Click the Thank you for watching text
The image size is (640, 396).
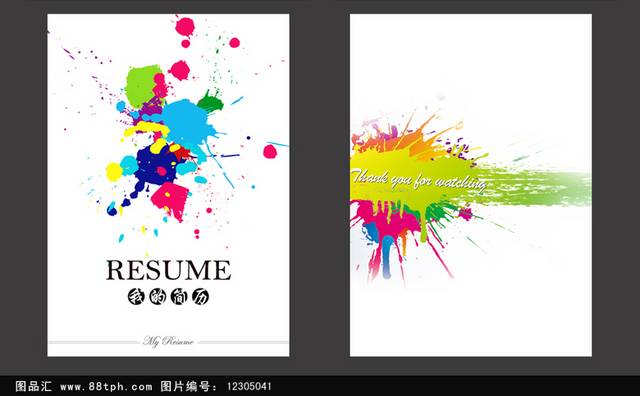419,180
